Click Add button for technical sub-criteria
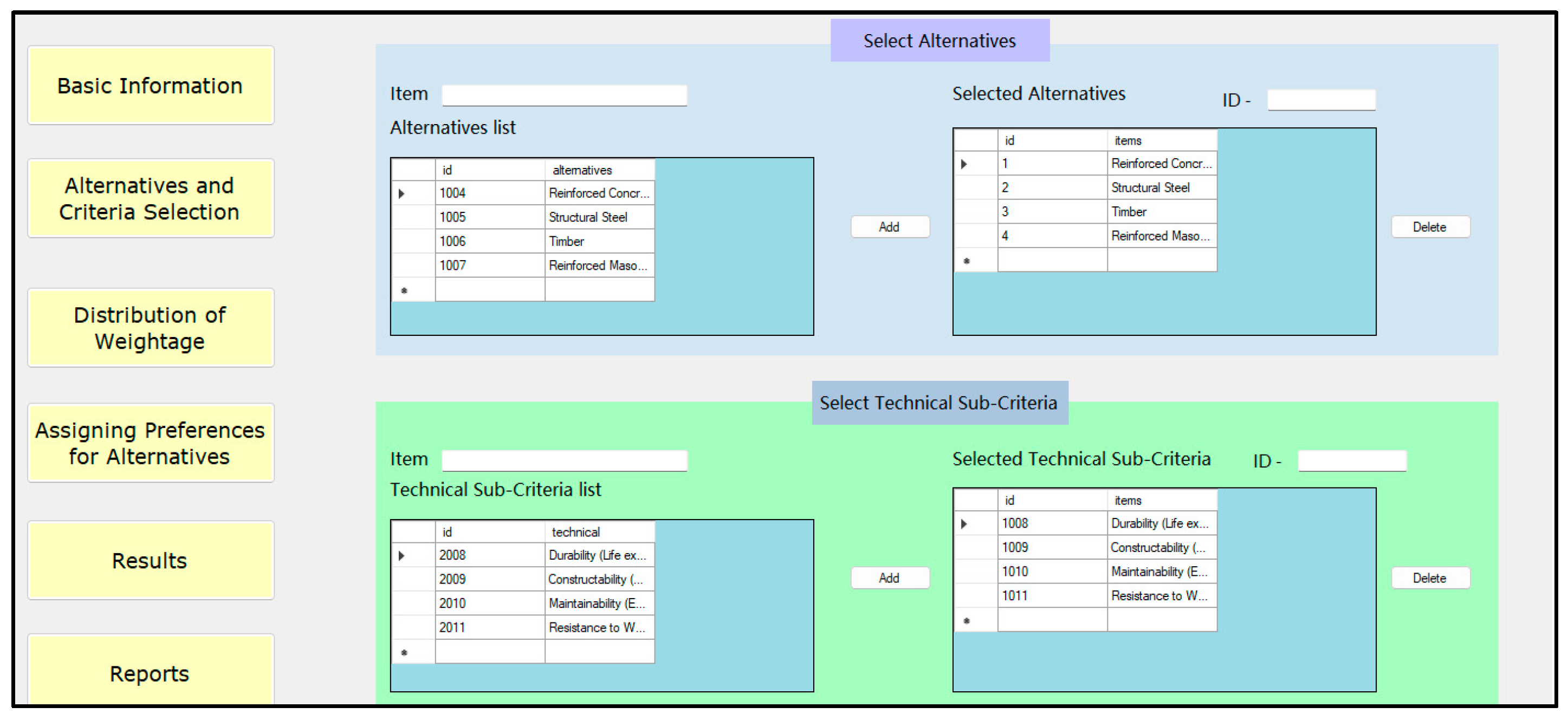Image resolution: width=1568 pixels, height=720 pixels. pyautogui.click(x=889, y=578)
